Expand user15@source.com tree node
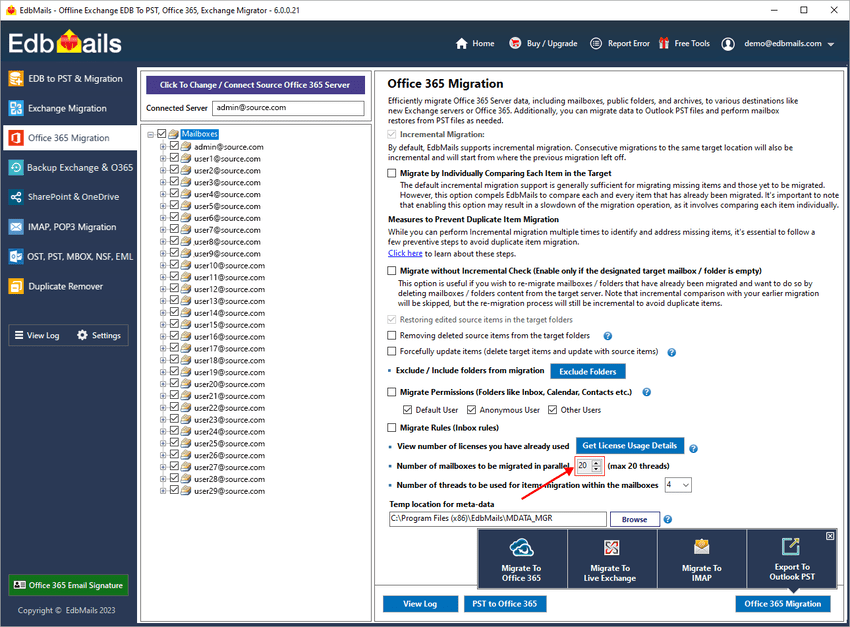850x627 pixels. coord(163,325)
